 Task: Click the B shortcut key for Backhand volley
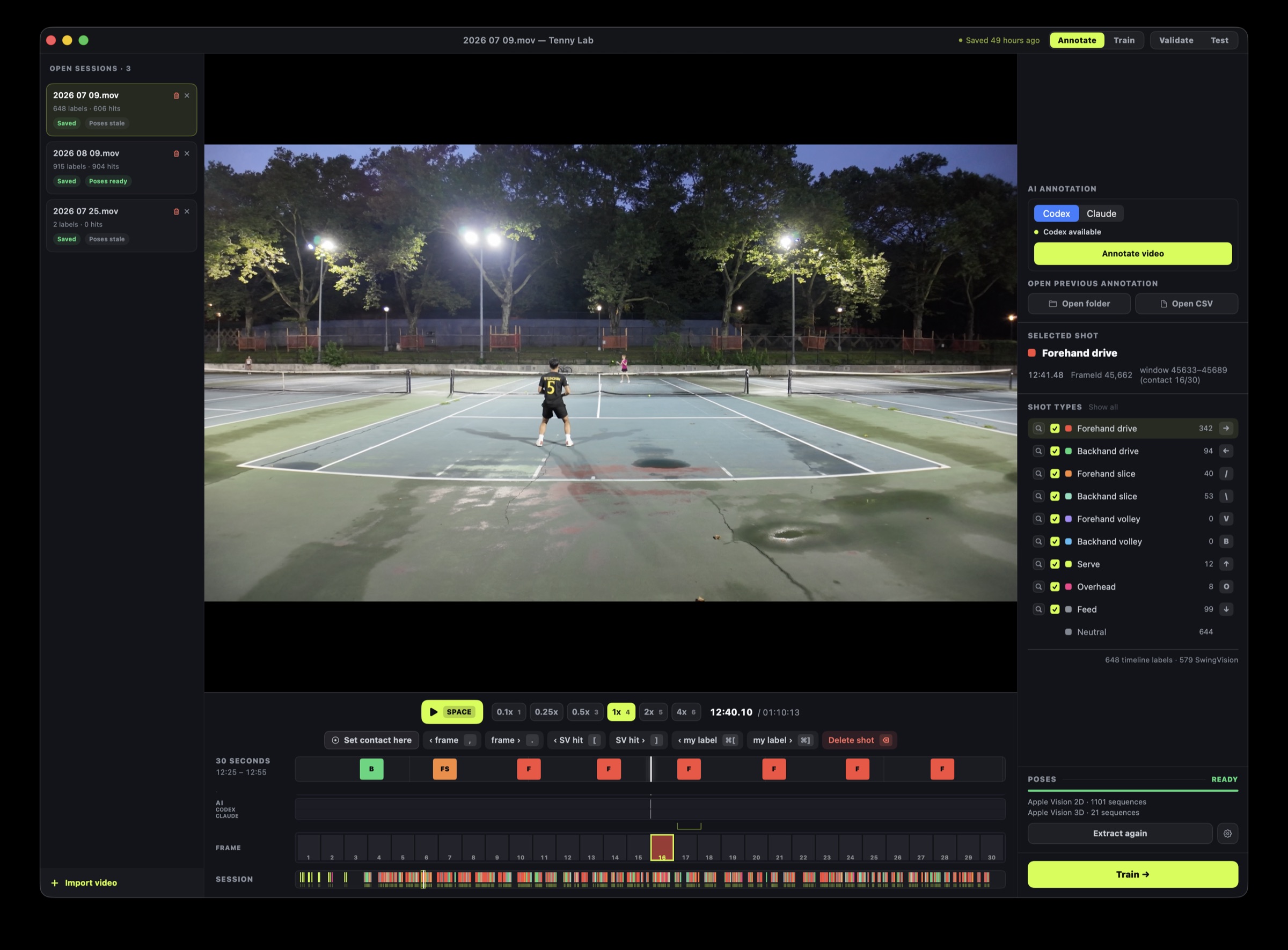[x=1226, y=542]
